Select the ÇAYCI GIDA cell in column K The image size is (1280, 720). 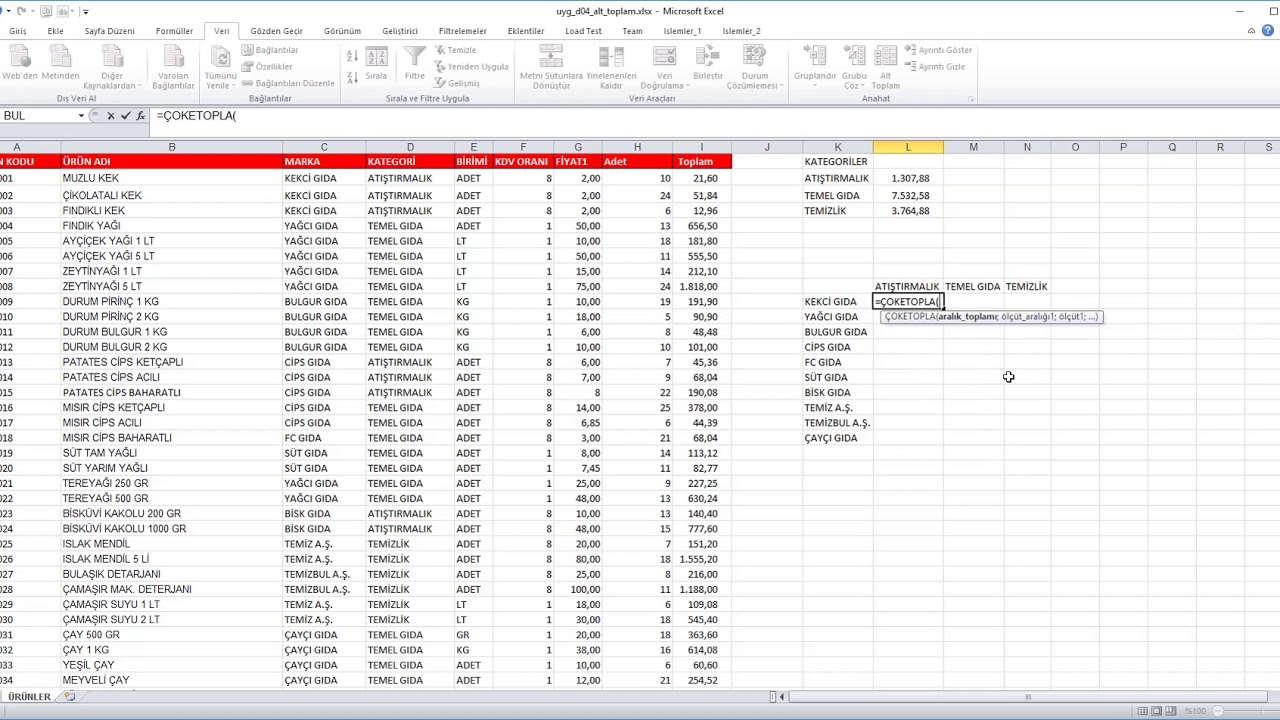tap(838, 438)
